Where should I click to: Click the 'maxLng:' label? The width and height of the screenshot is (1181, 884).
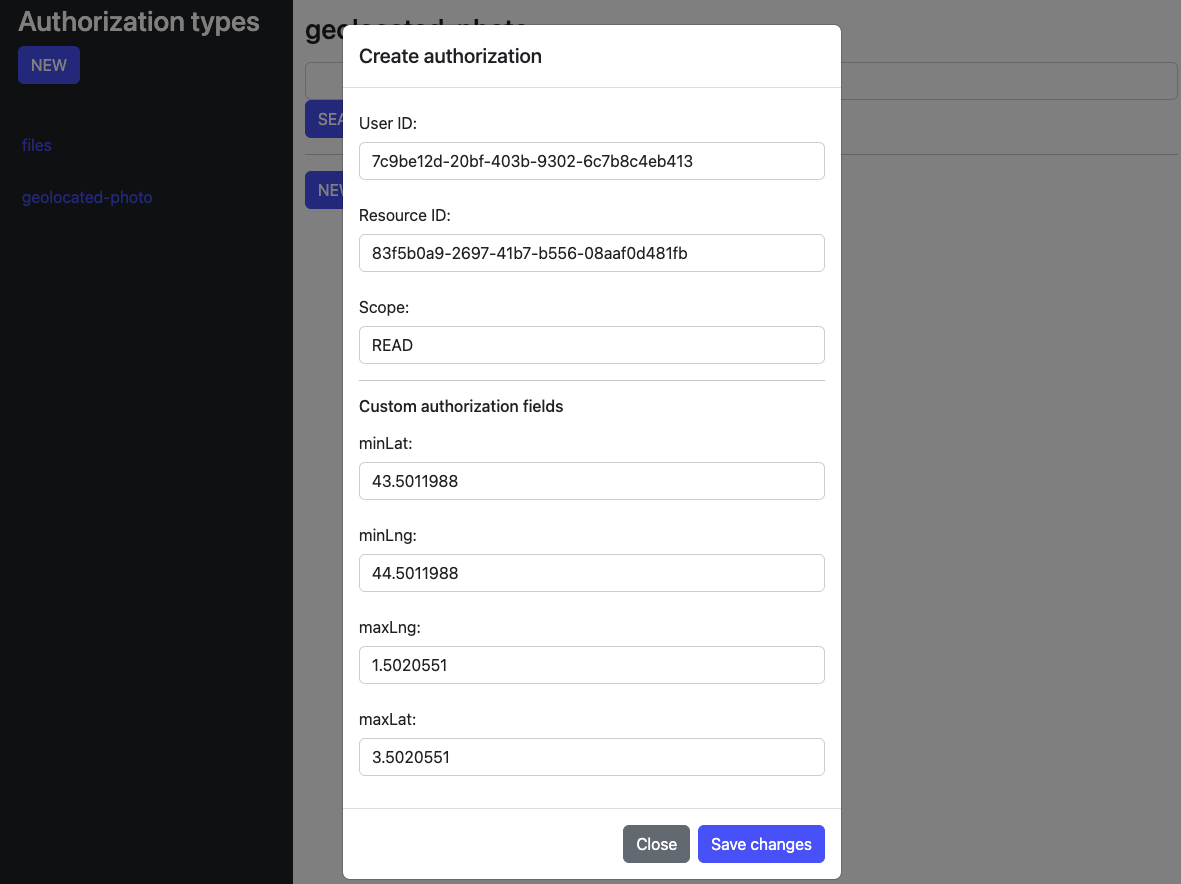pos(389,627)
